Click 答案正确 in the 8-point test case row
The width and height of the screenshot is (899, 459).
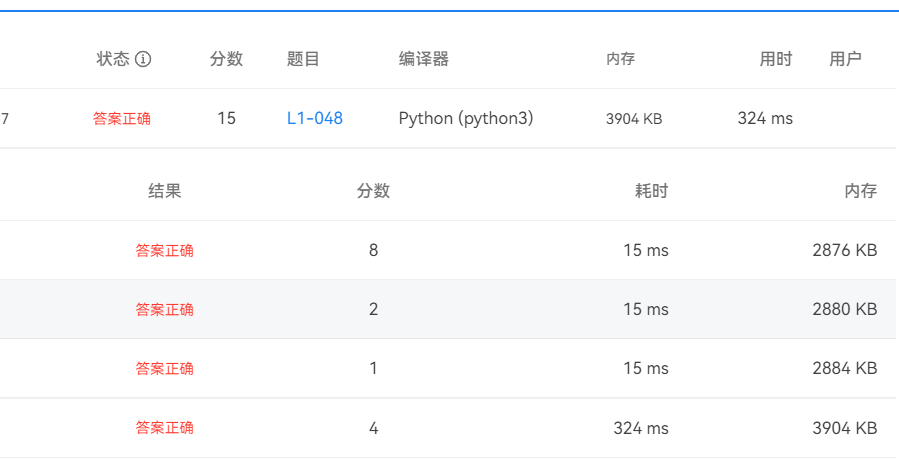pos(165,250)
